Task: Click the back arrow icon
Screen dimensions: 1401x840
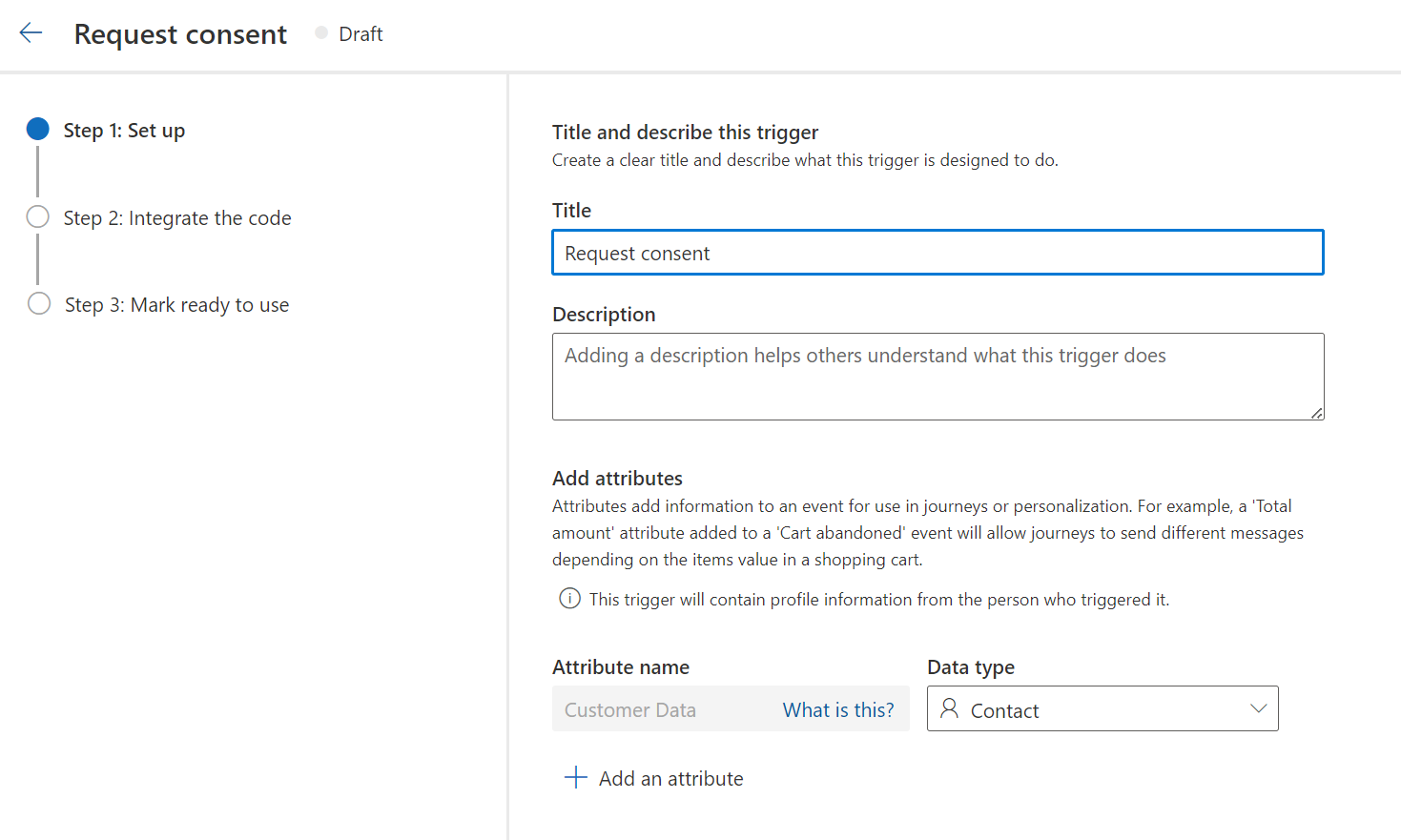Action: click(31, 31)
